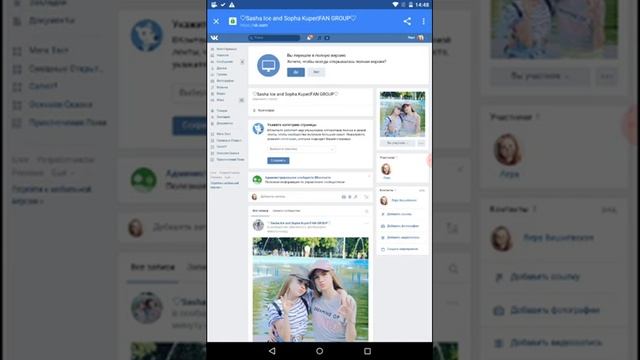Tap the Android back navigation button
The height and width of the screenshot is (360, 640).
272,351
